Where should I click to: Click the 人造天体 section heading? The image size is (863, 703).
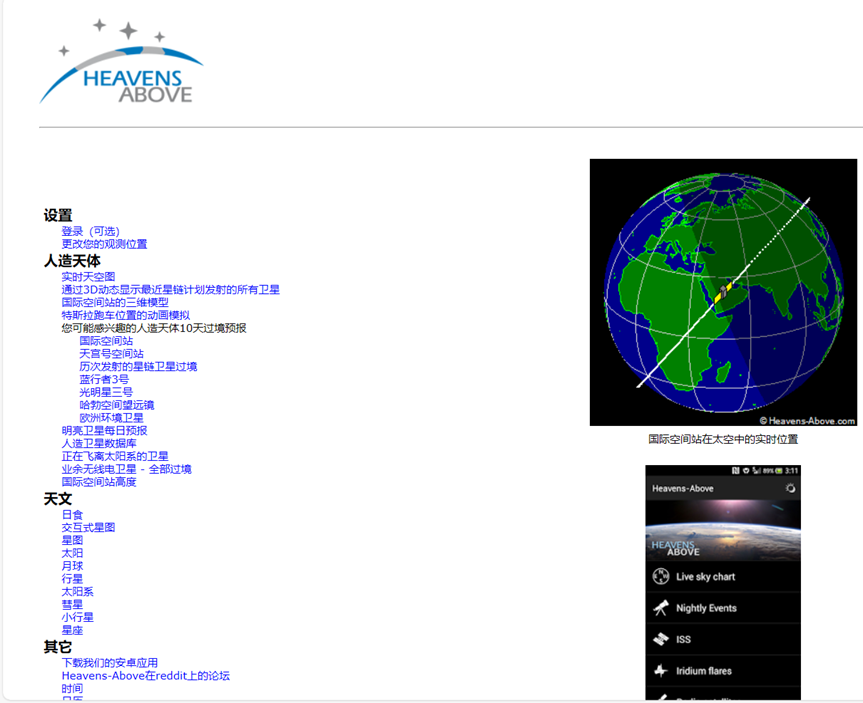tap(72, 261)
